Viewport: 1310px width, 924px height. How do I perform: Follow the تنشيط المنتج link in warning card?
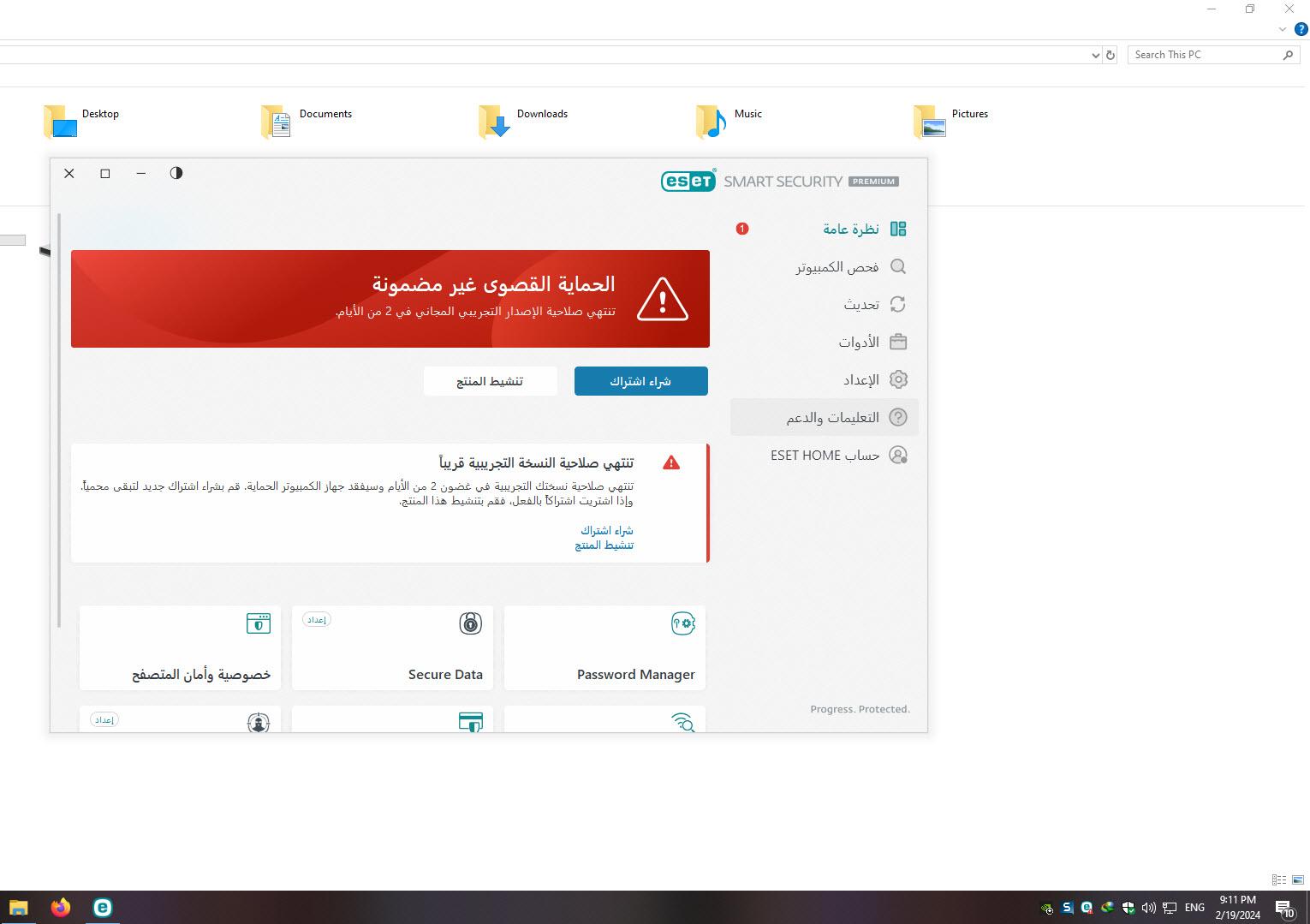pyautogui.click(x=604, y=545)
